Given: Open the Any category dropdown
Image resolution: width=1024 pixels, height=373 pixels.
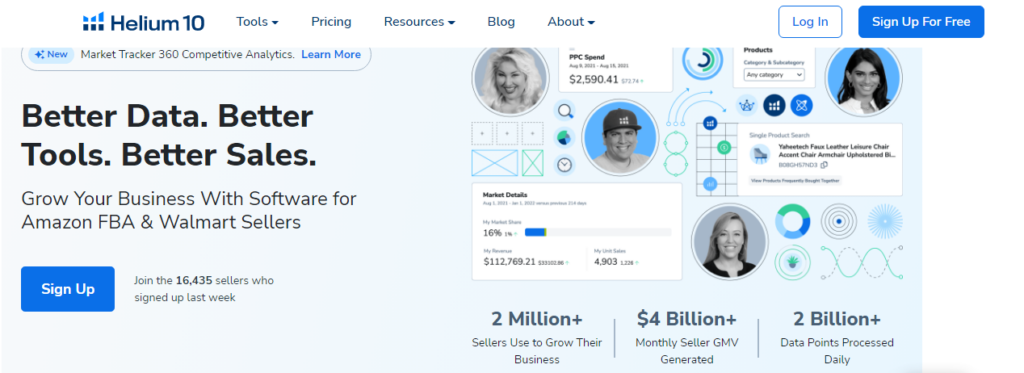Looking at the screenshot, I should coord(774,75).
